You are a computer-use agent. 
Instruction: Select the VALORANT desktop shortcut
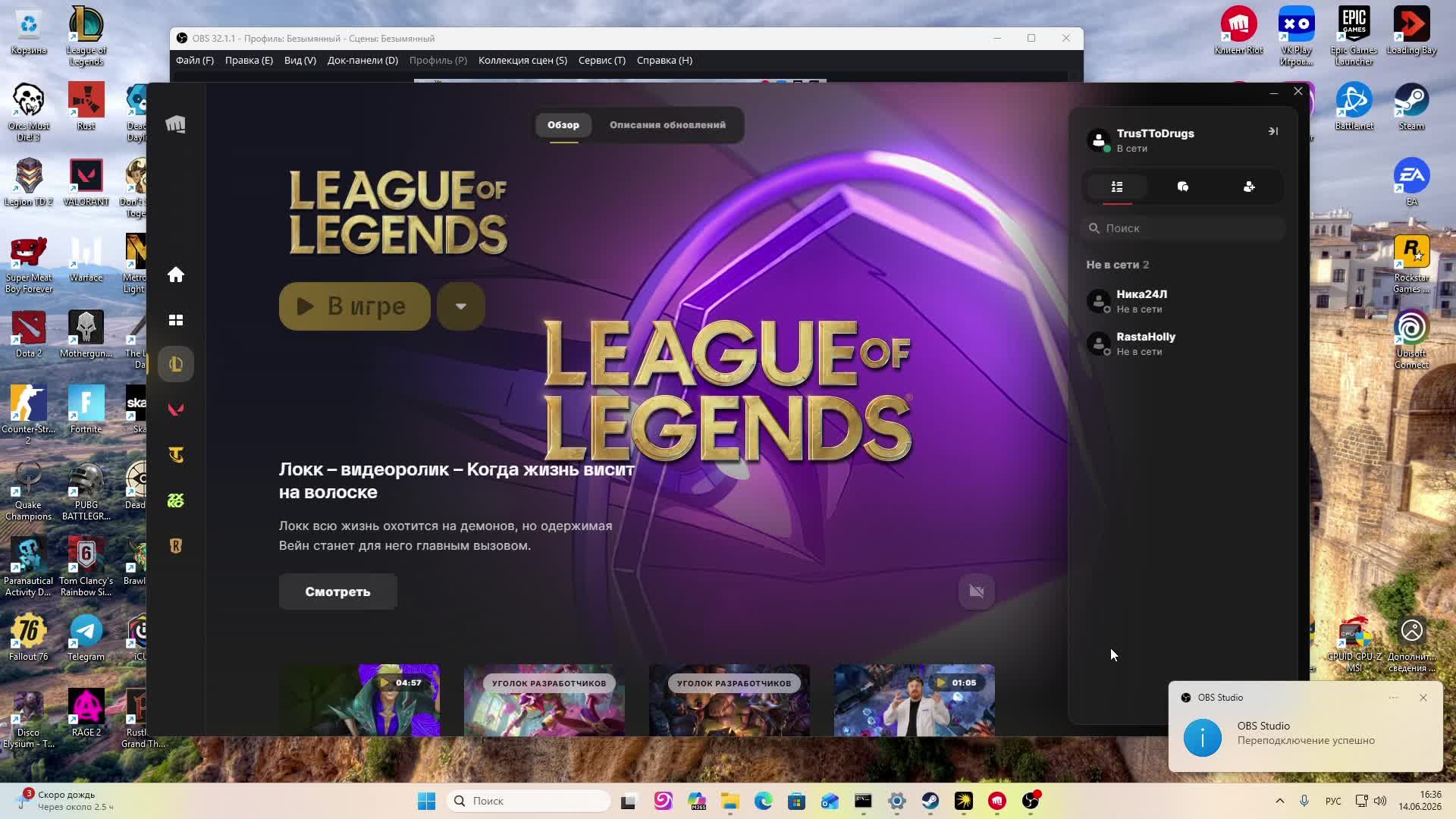click(x=86, y=183)
